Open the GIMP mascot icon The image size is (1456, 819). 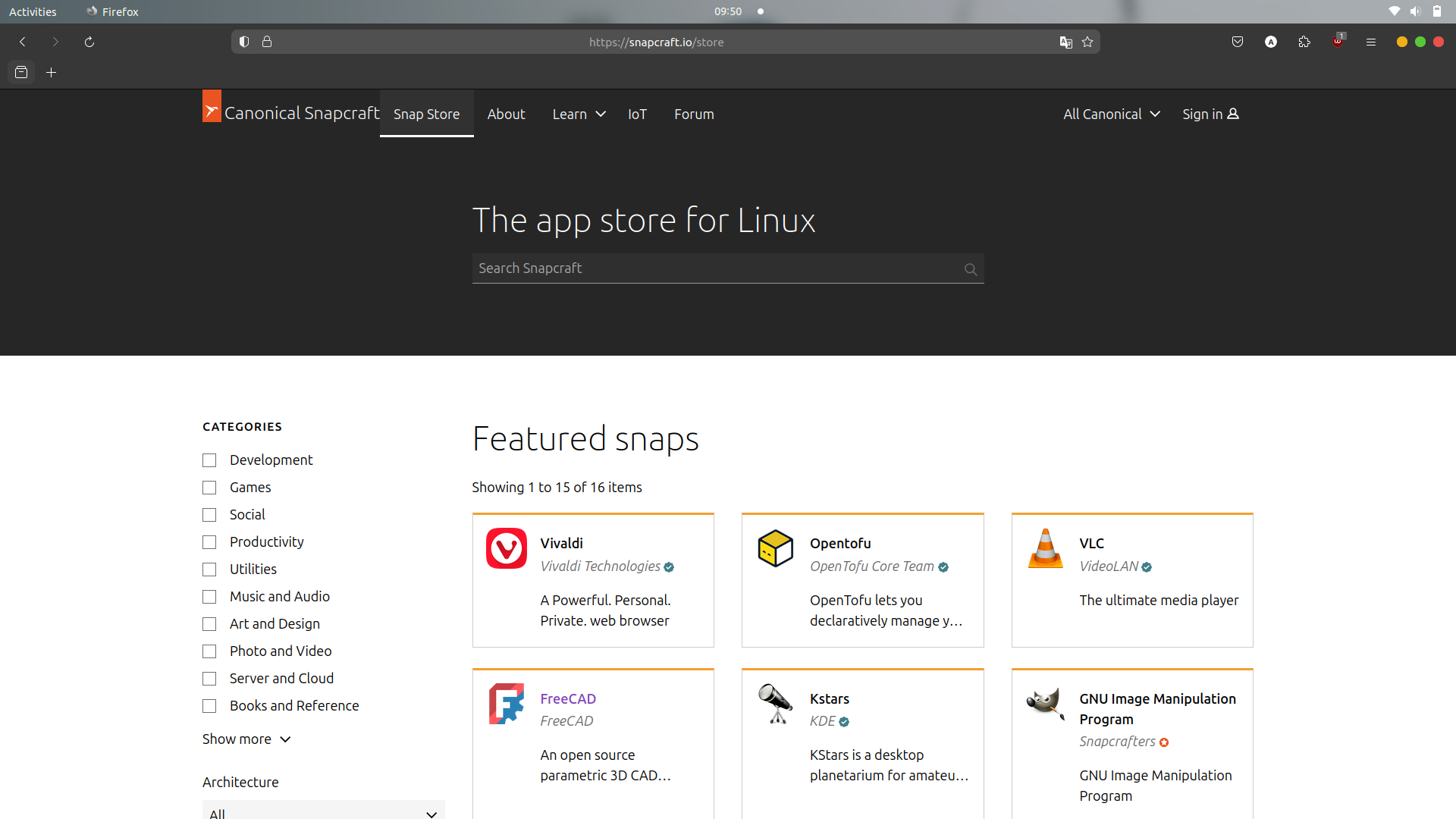pos(1046,704)
